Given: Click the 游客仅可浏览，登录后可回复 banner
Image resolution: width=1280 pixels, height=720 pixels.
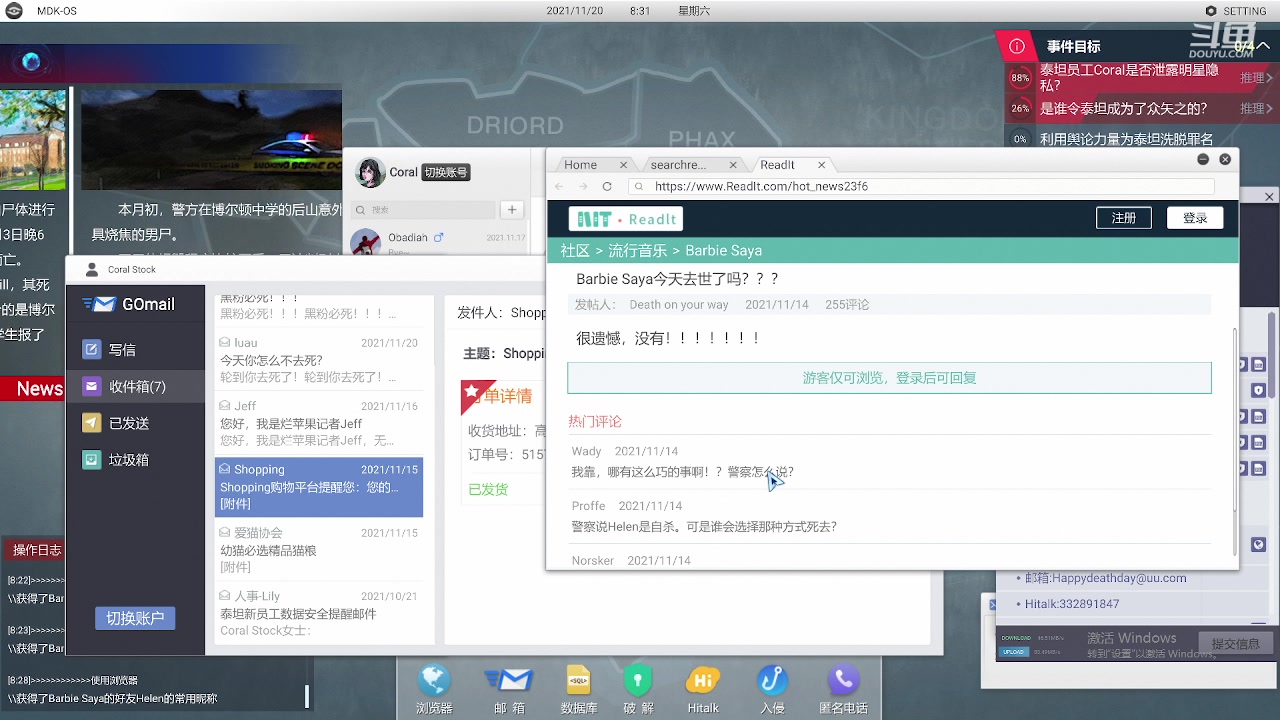Looking at the screenshot, I should 889,378.
